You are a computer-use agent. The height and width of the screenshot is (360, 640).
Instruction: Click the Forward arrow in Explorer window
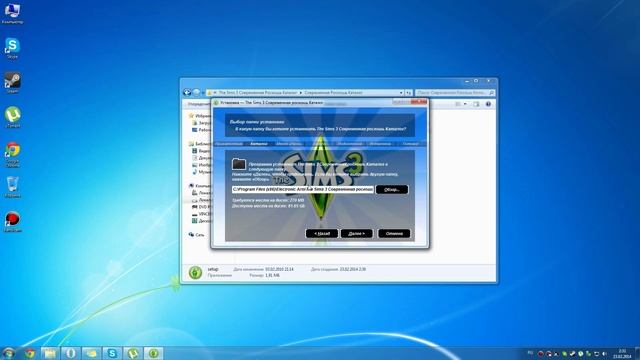click(x=196, y=93)
